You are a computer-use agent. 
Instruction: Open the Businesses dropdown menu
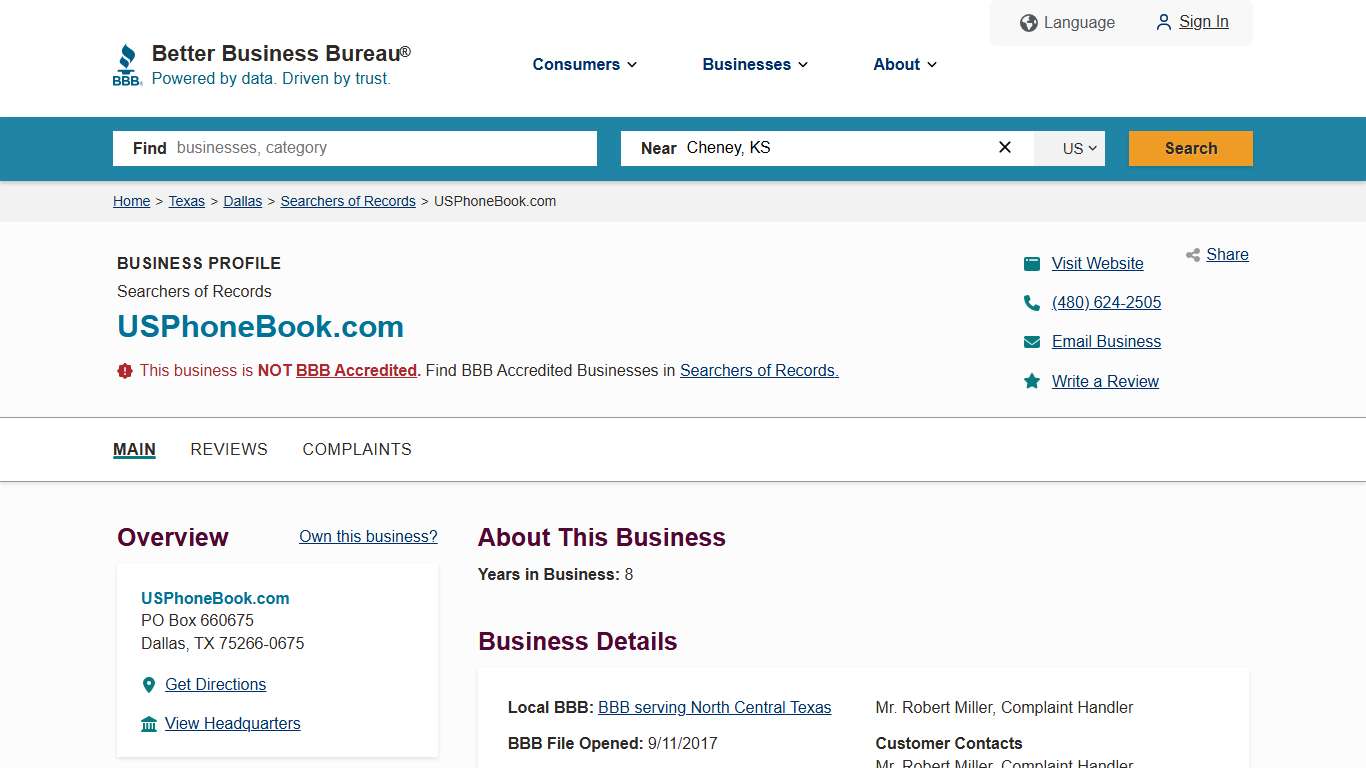tap(754, 64)
